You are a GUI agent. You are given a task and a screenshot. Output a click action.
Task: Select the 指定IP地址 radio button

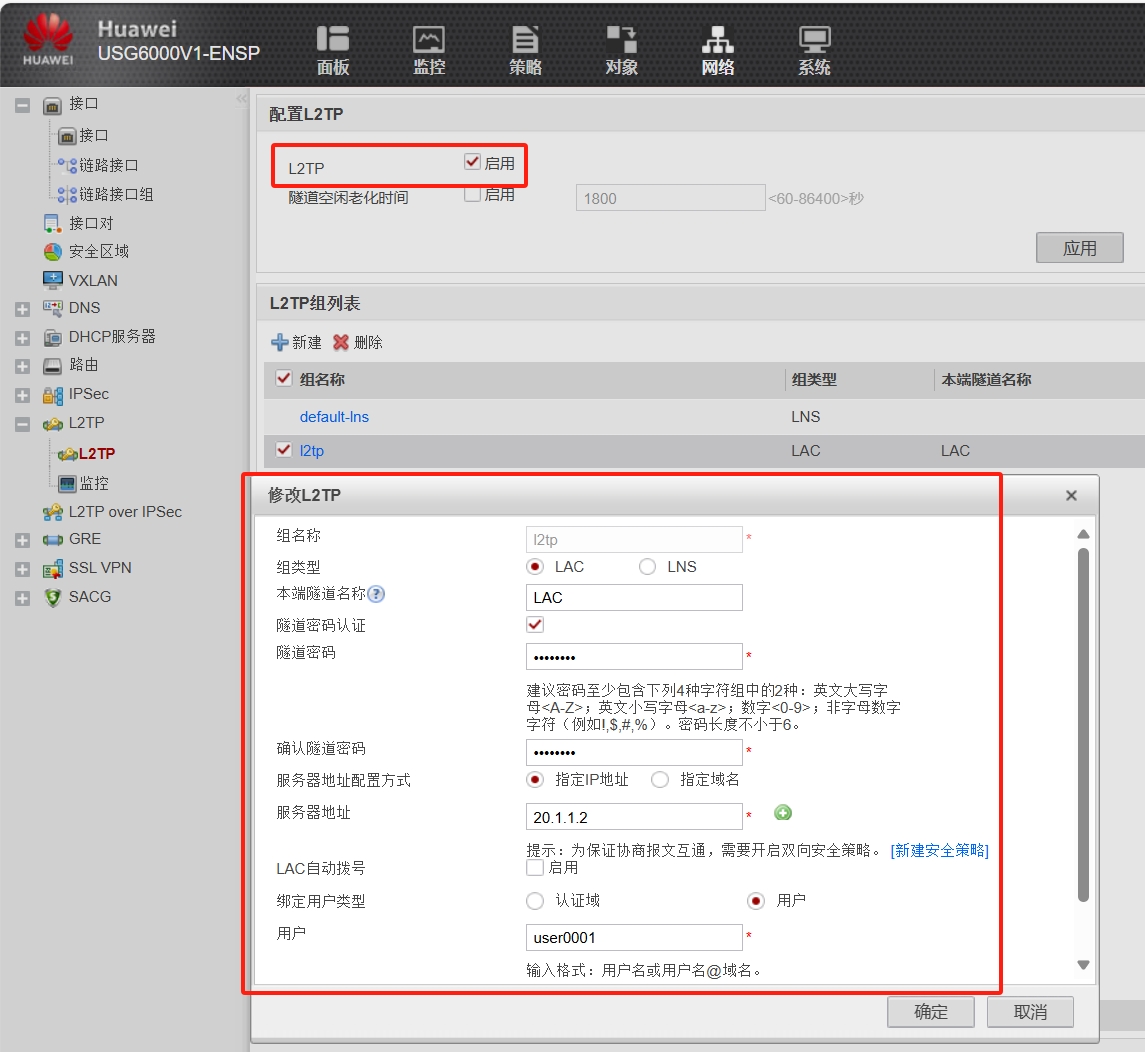pyautogui.click(x=535, y=780)
